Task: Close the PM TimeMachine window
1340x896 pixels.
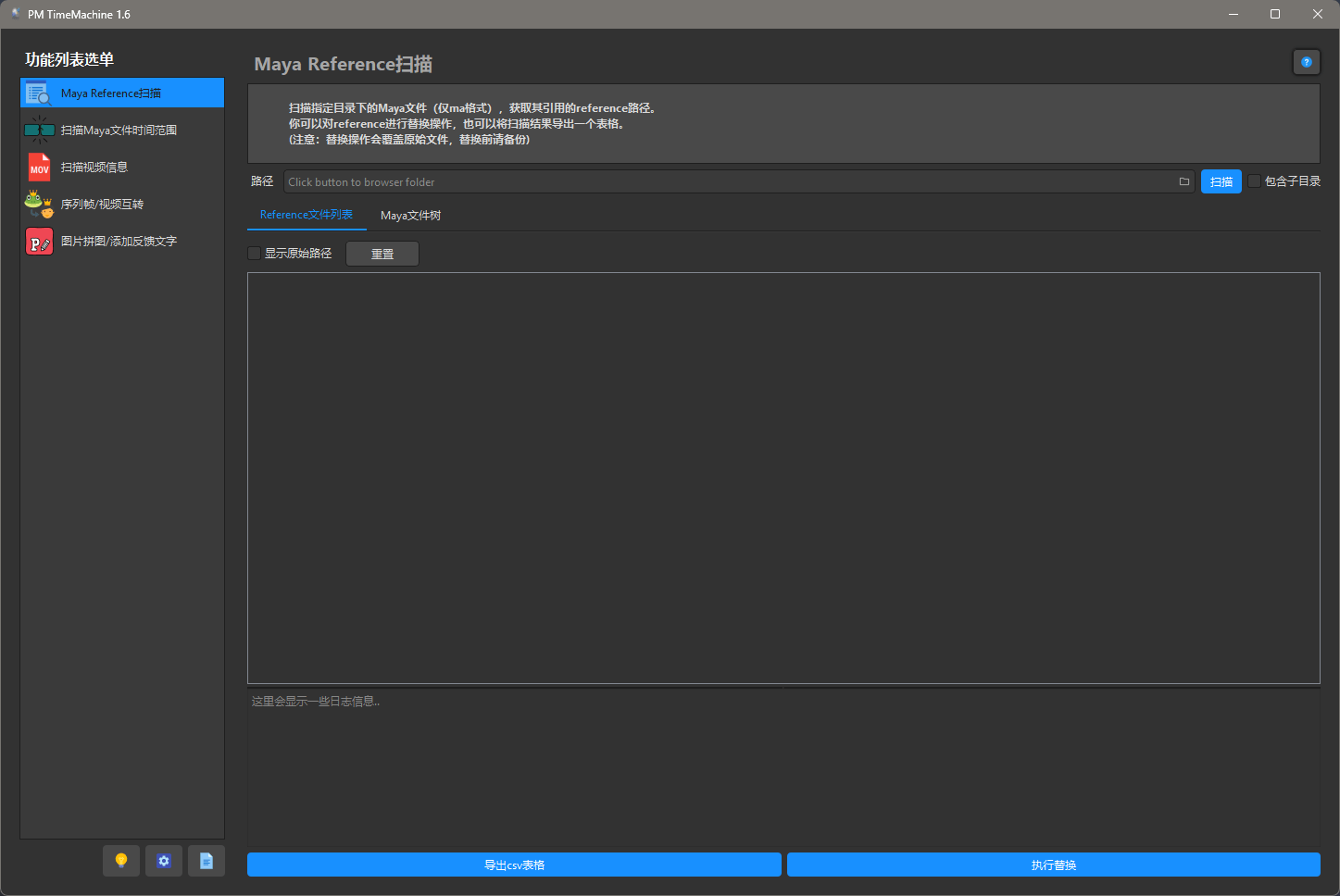Action: (x=1318, y=14)
